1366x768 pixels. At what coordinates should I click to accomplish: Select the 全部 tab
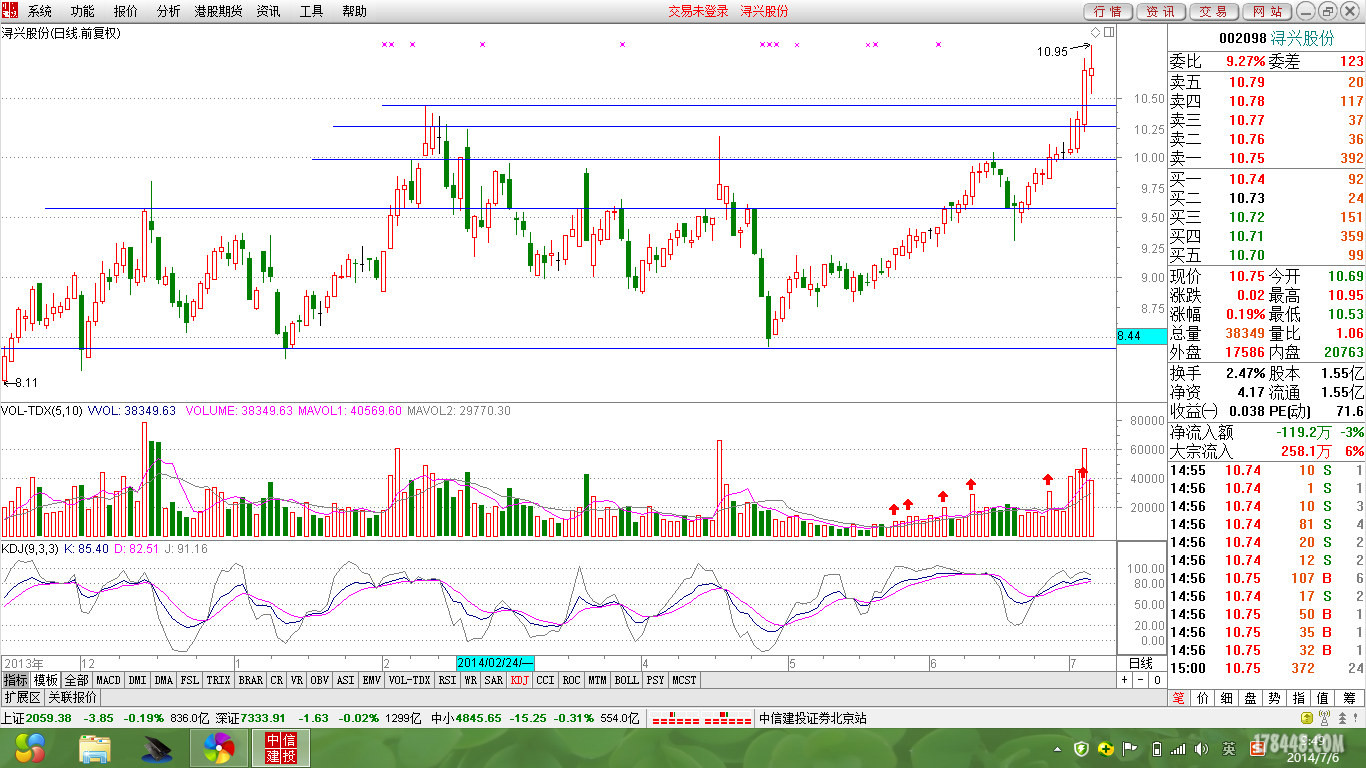pyautogui.click(x=77, y=680)
